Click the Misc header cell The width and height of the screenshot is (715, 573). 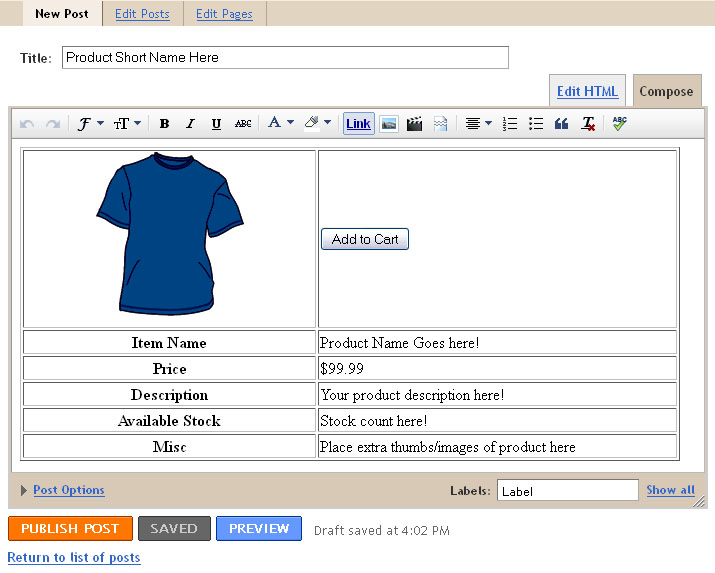coord(169,446)
